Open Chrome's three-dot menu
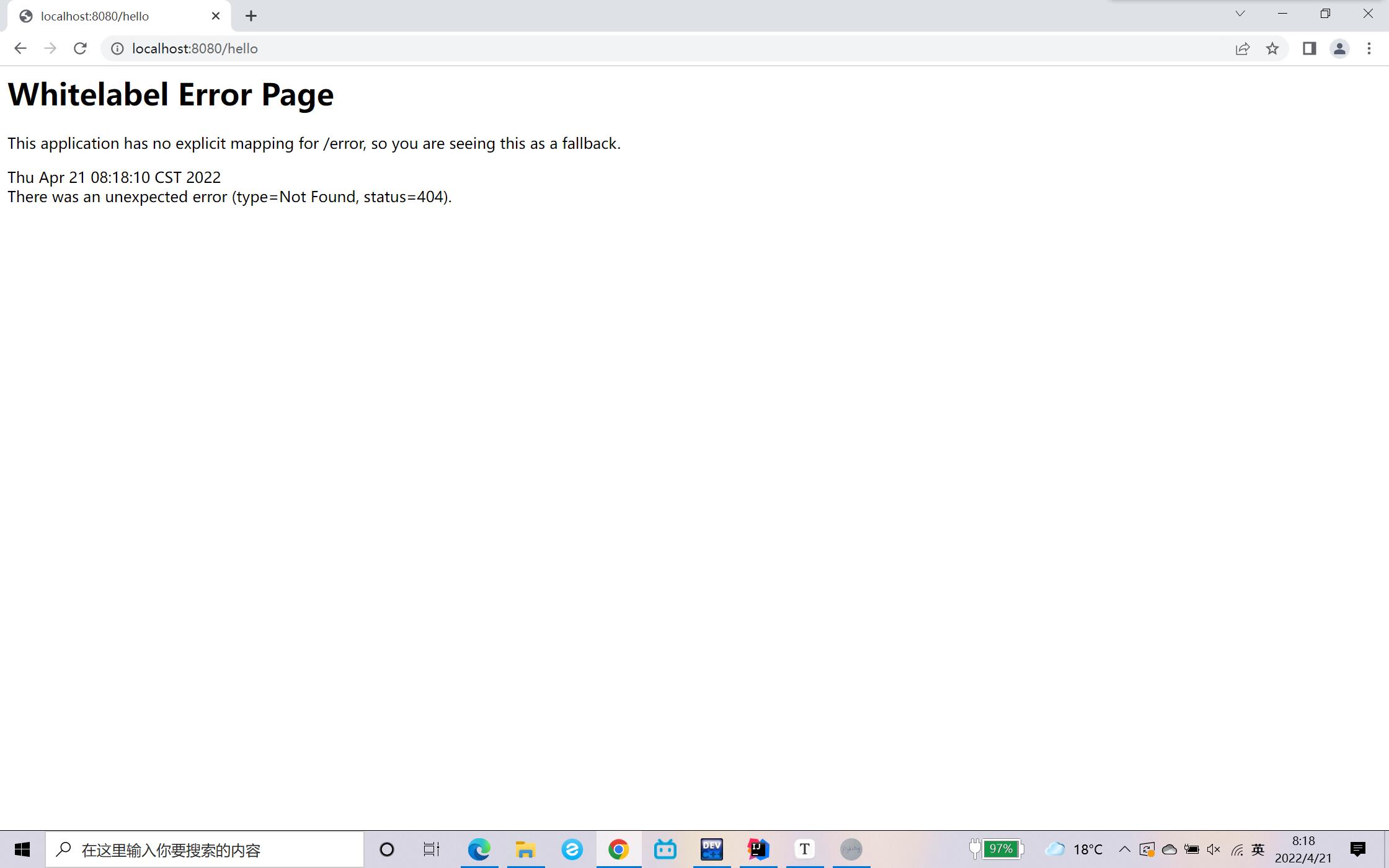1389x868 pixels. 1369,48
